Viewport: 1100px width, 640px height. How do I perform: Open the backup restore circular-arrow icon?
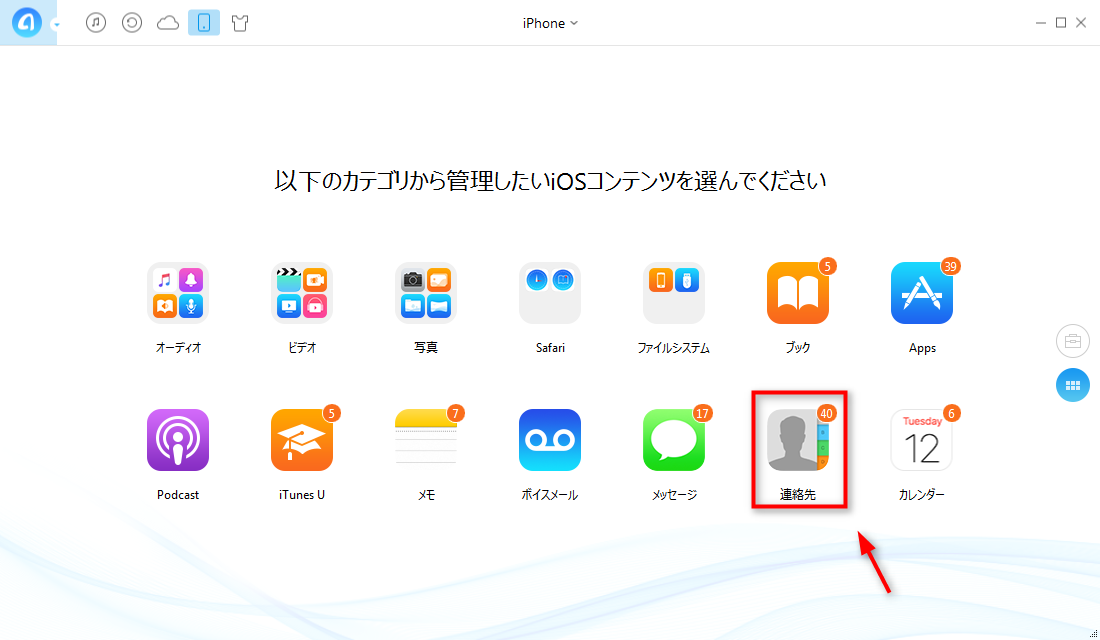132,23
